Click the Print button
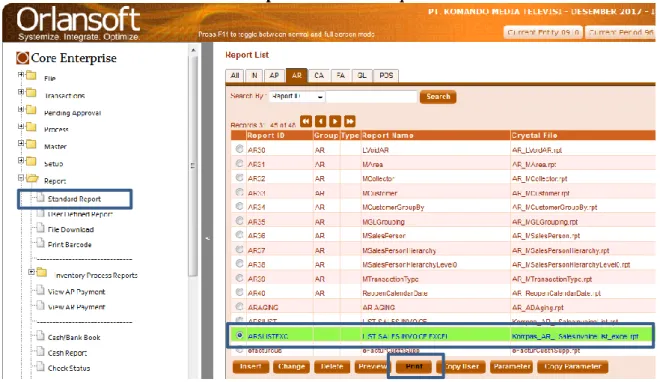This screenshot has width=660, height=382. point(414,367)
